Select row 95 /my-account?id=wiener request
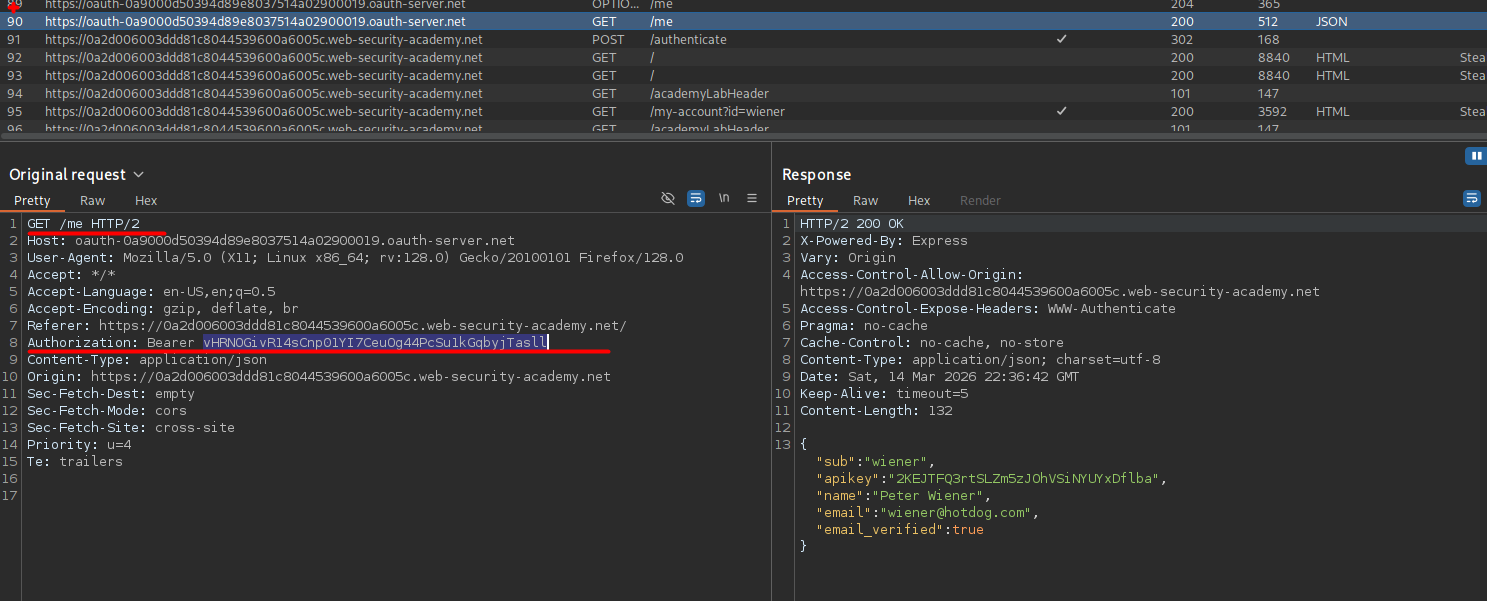1487x601 pixels. pyautogui.click(x=717, y=112)
